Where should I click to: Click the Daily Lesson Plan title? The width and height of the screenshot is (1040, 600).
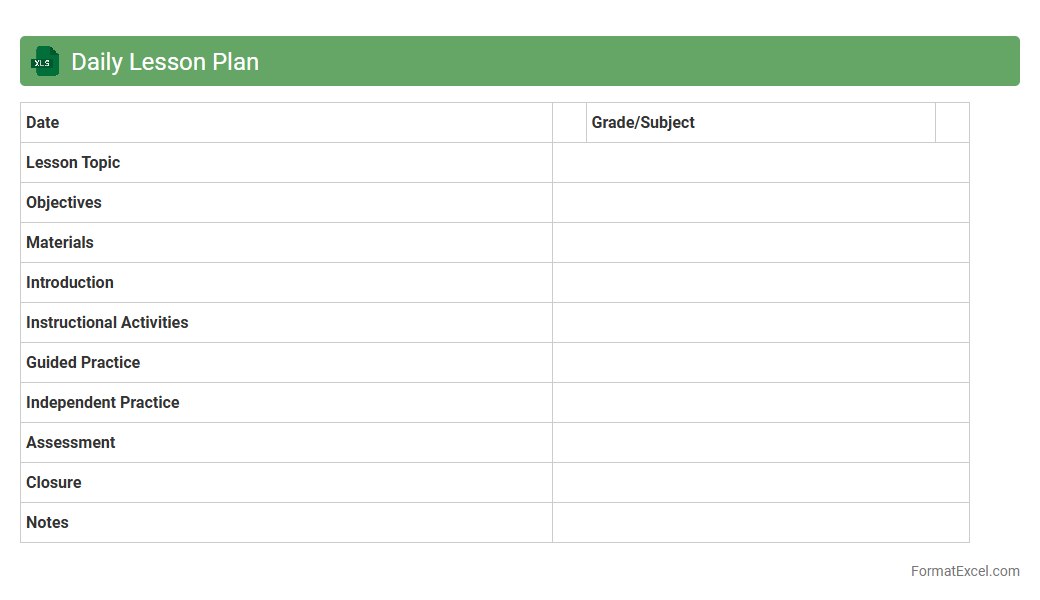165,62
